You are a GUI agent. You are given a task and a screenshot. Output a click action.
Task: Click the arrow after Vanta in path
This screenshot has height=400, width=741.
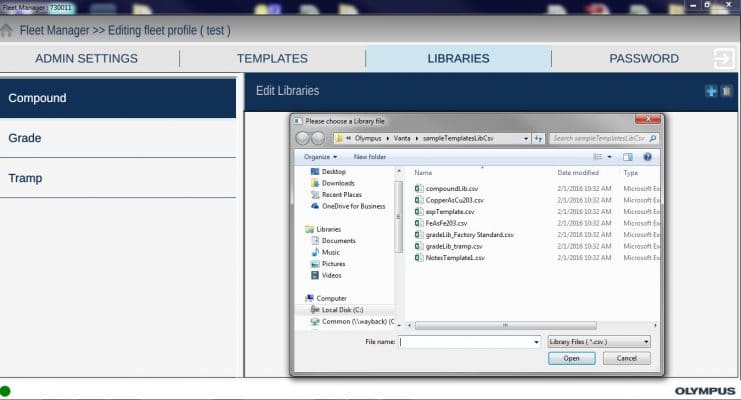coord(417,139)
